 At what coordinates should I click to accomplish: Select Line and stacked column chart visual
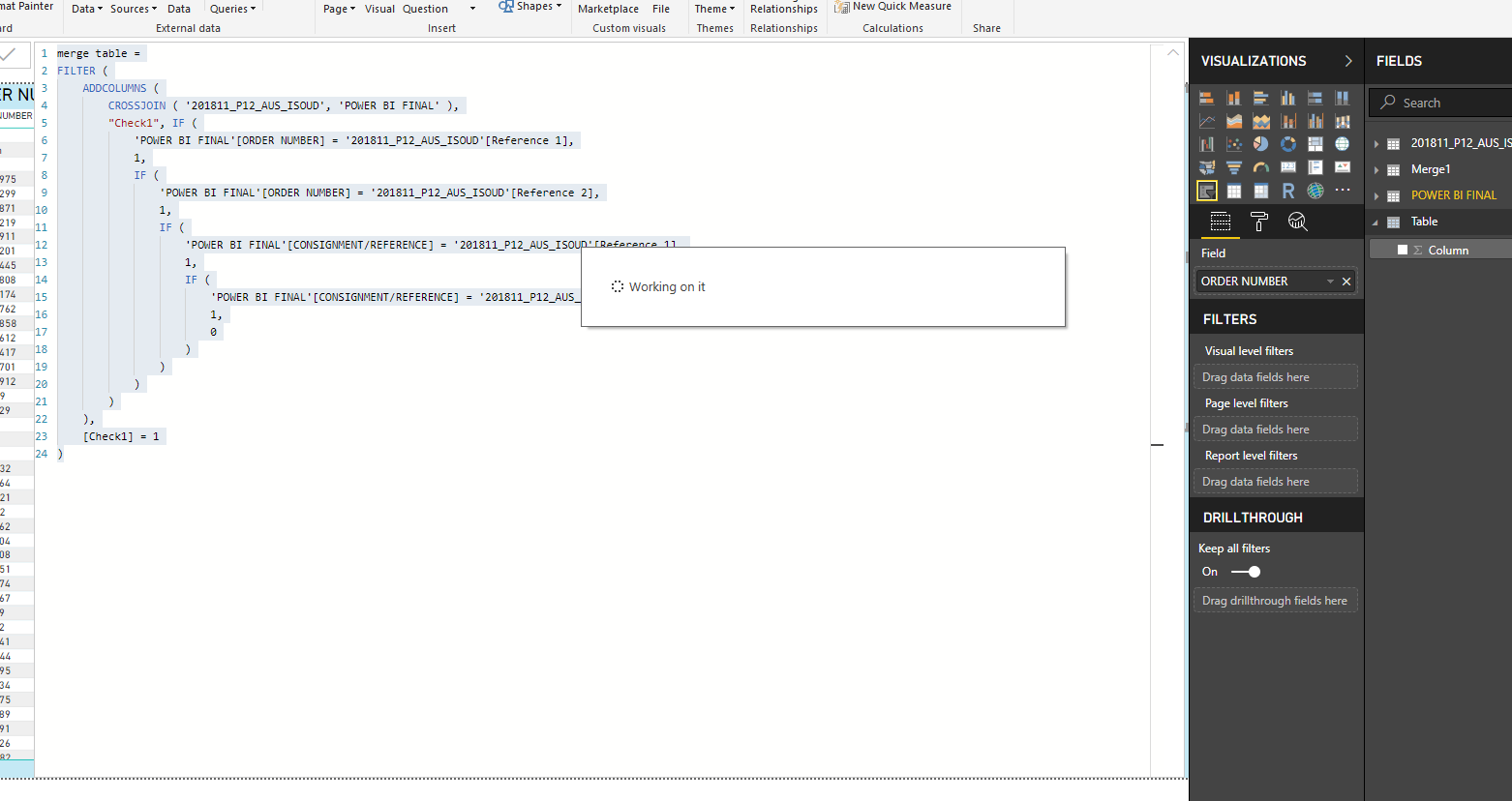pyautogui.click(x=1288, y=121)
